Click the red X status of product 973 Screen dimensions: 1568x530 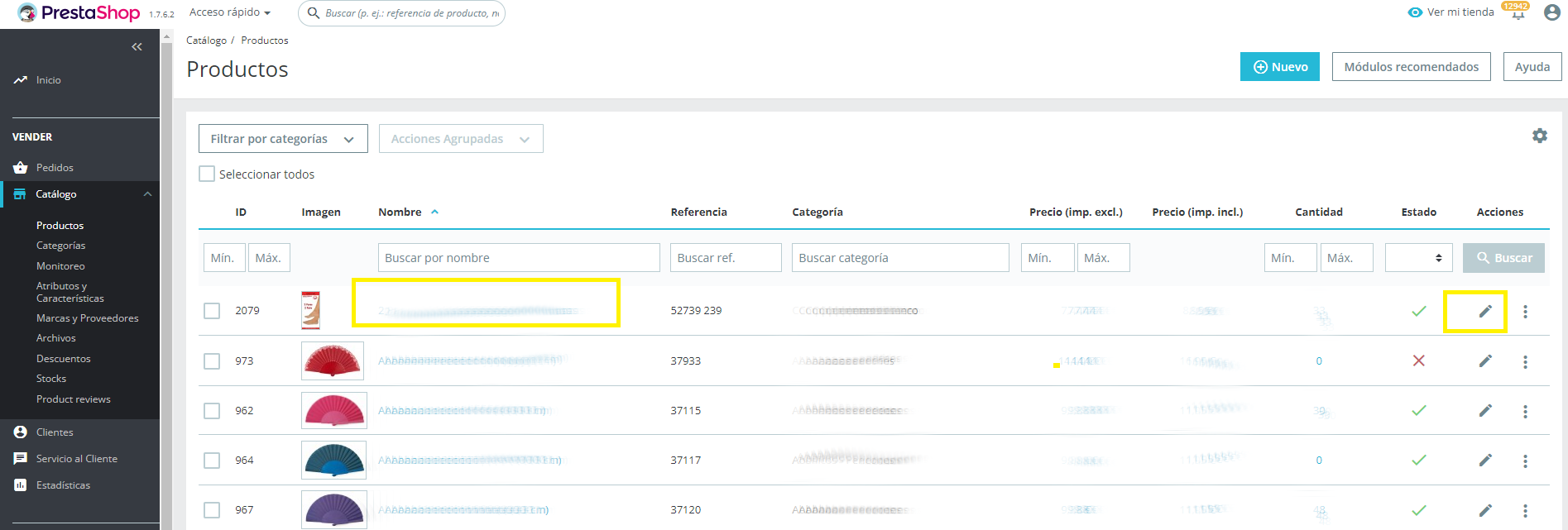[1418, 361]
